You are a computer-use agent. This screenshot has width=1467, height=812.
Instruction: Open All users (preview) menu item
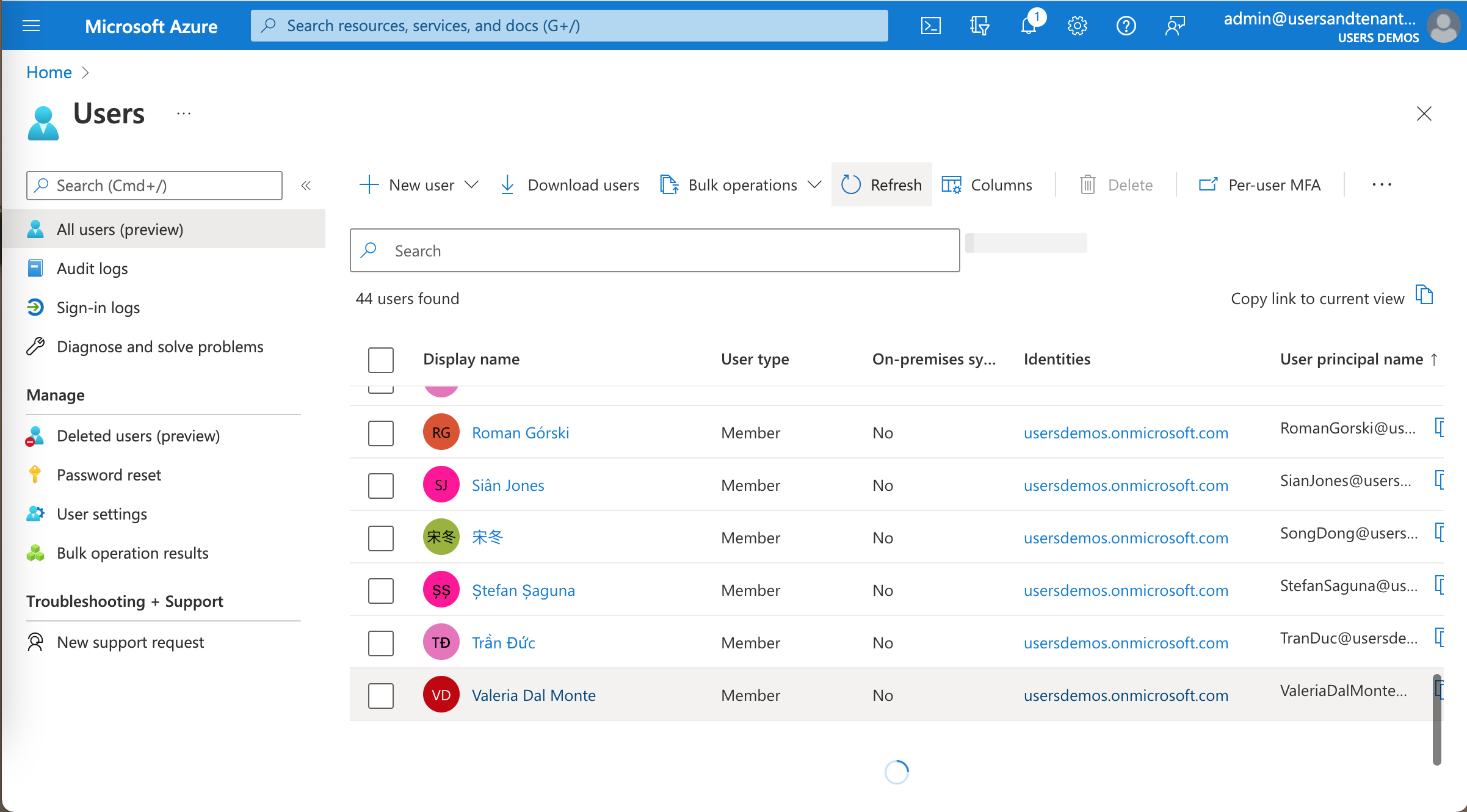[x=164, y=229]
